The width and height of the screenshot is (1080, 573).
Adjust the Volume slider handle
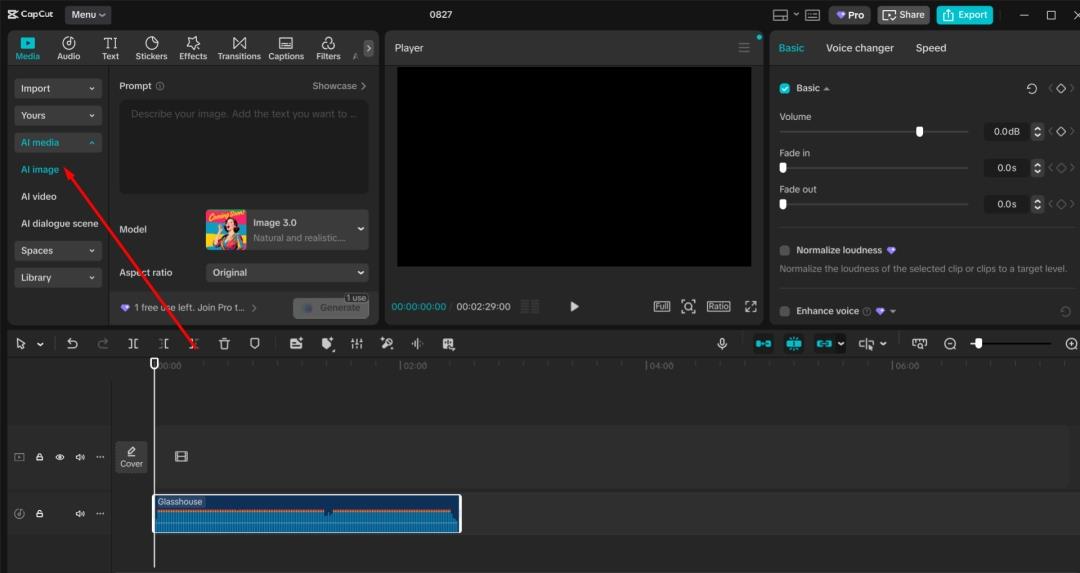click(x=919, y=131)
